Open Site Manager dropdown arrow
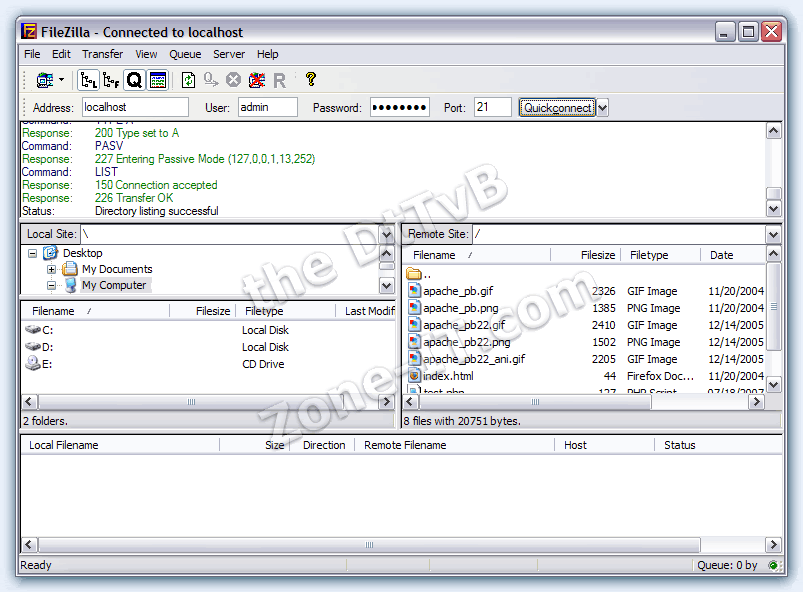 61,80
